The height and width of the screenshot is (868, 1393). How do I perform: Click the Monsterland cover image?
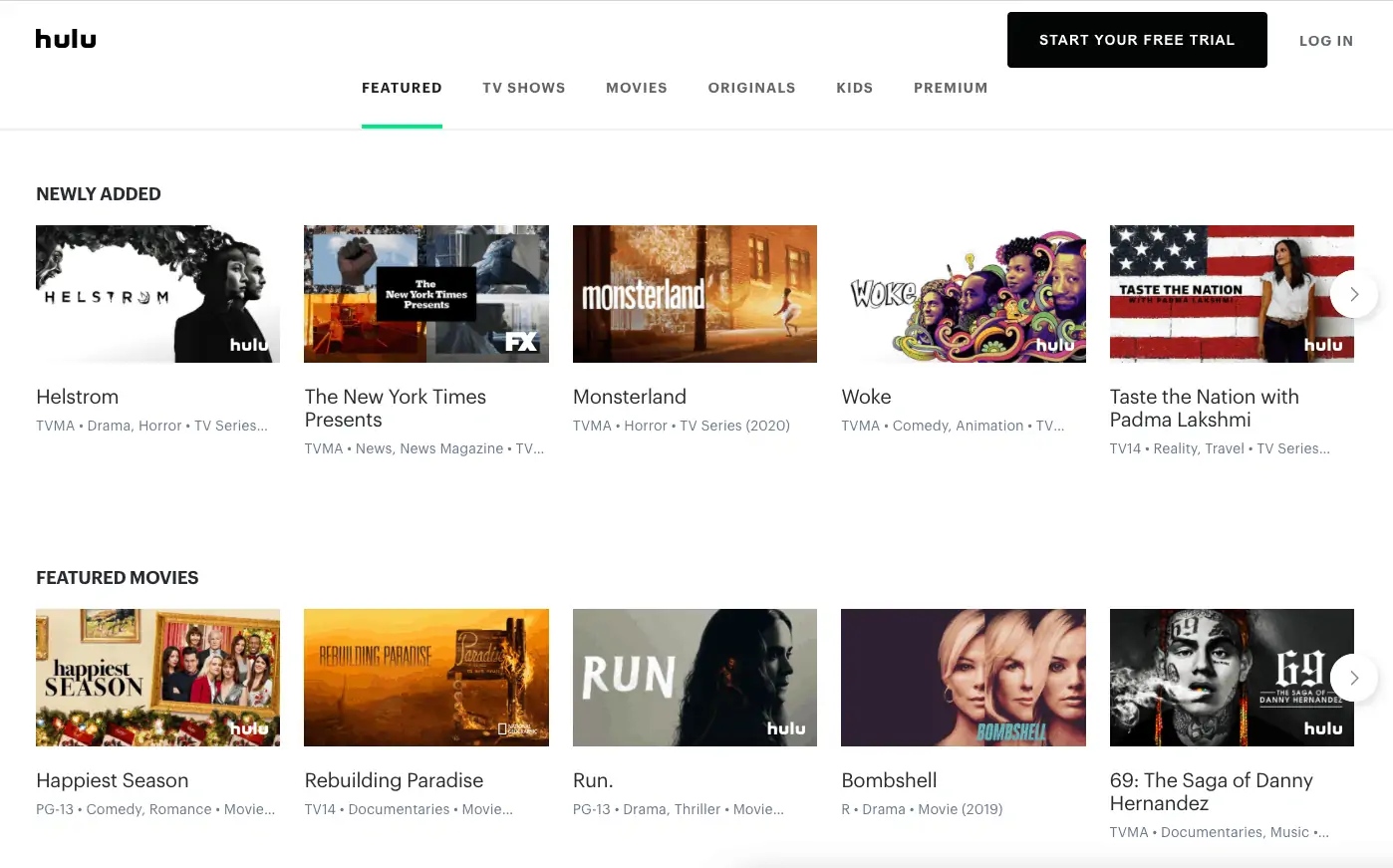pyautogui.click(x=695, y=294)
